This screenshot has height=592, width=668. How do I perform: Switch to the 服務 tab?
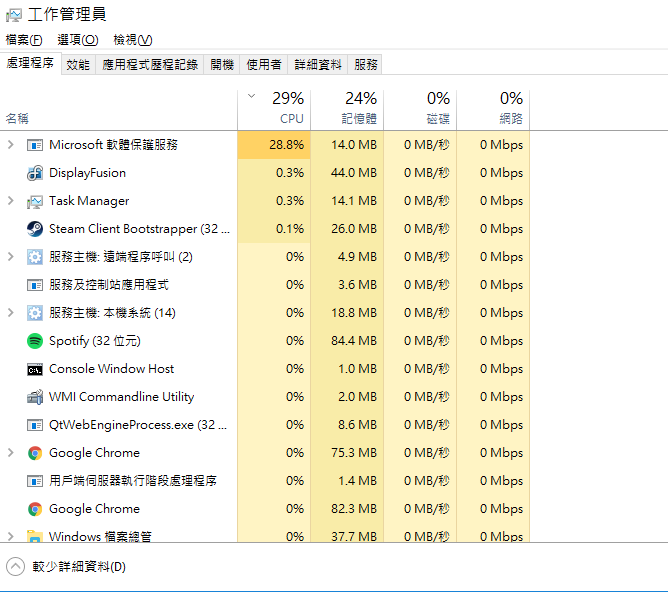[366, 65]
